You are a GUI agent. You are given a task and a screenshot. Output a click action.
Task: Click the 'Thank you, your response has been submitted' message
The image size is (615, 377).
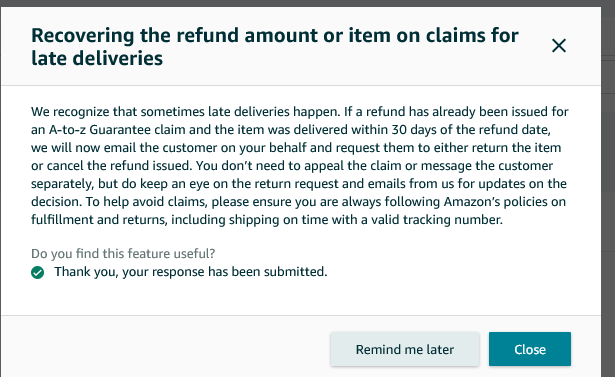tap(191, 271)
